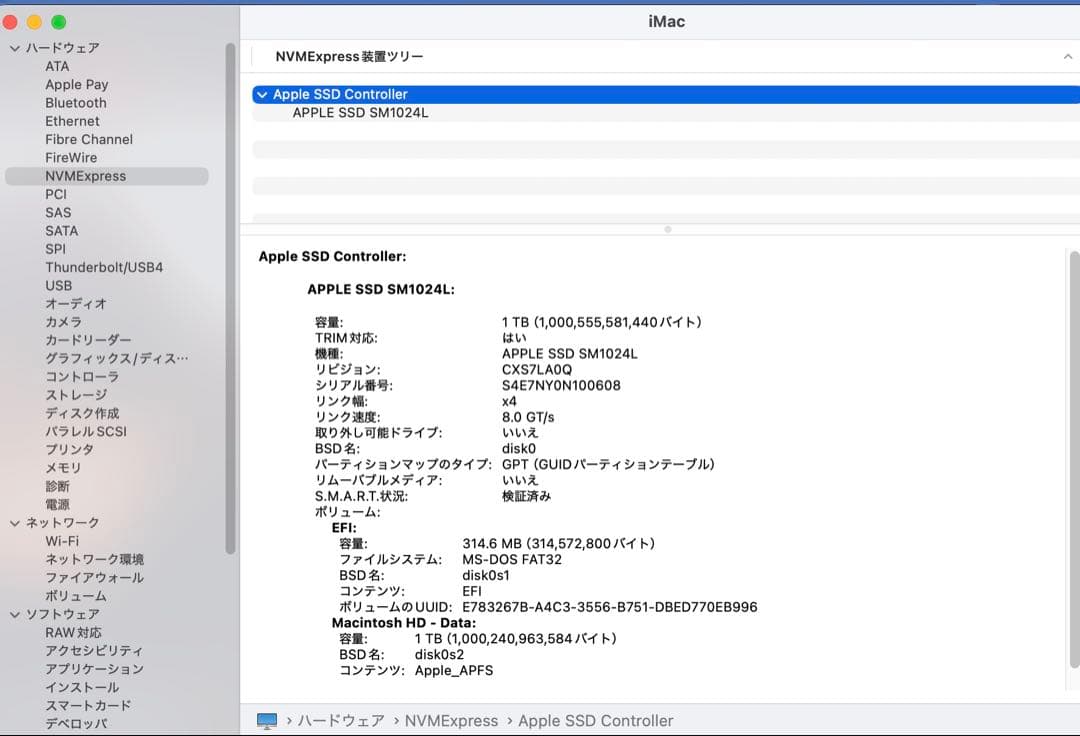This screenshot has width=1080, height=736.
Task: Collapse the Apple SSD Controller tree row
Action: click(x=262, y=95)
